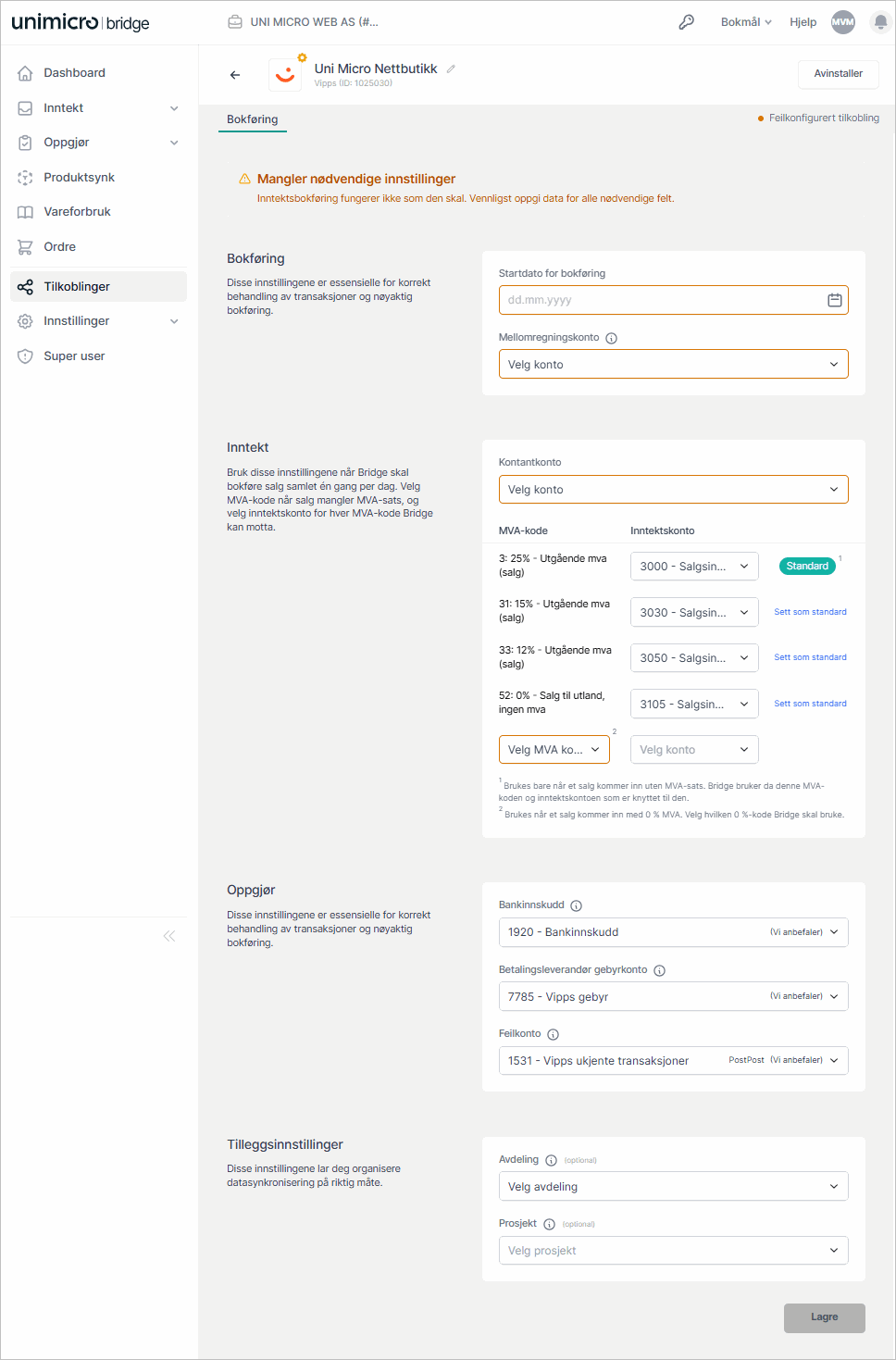
Task: Set 33: 12% row as standard
Action: [810, 657]
